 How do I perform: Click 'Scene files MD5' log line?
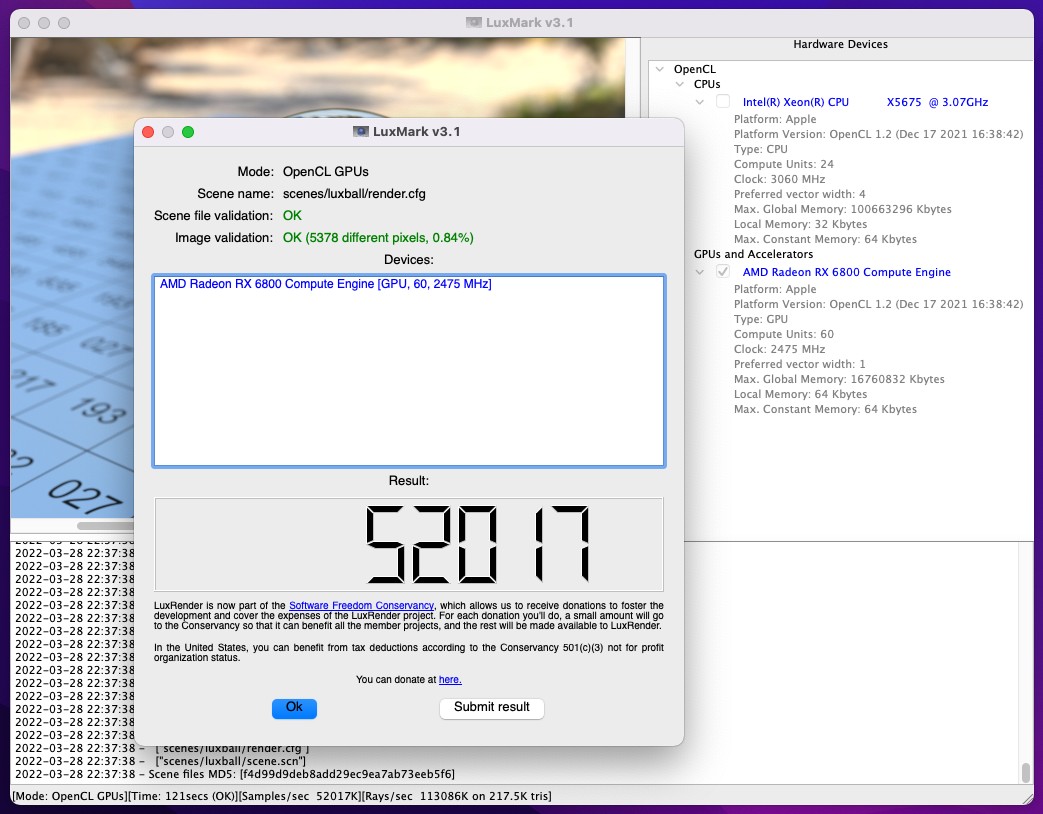pos(235,774)
